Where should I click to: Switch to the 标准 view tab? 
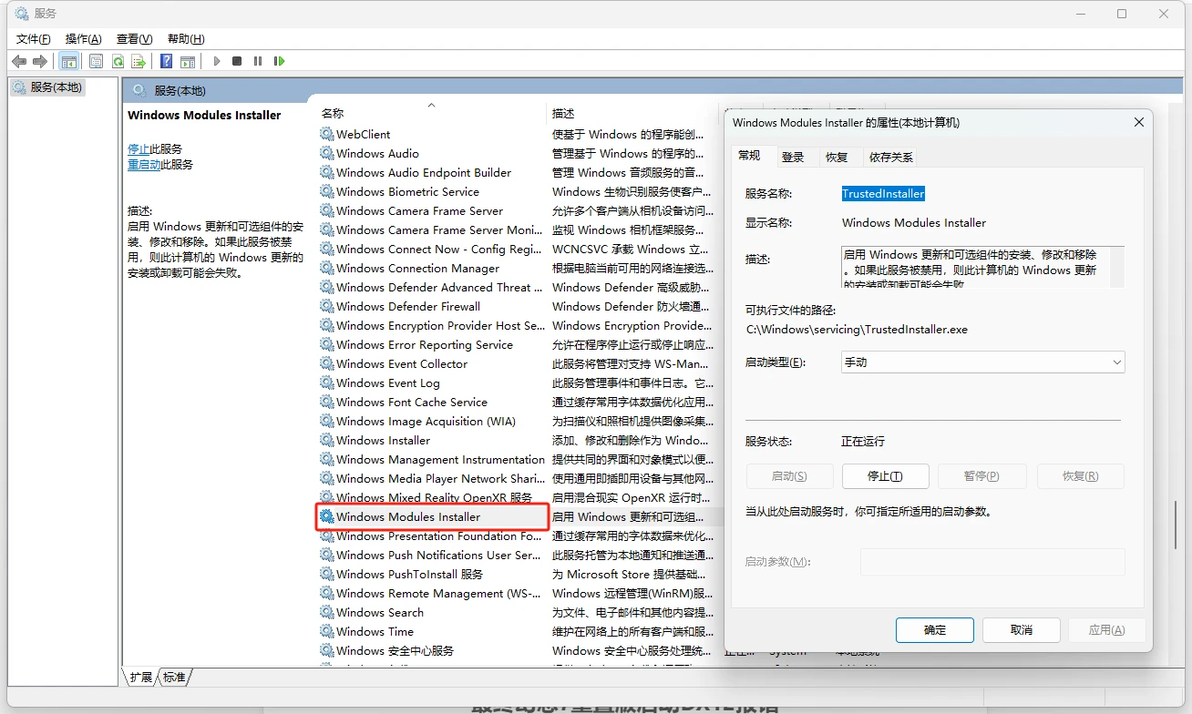174,677
